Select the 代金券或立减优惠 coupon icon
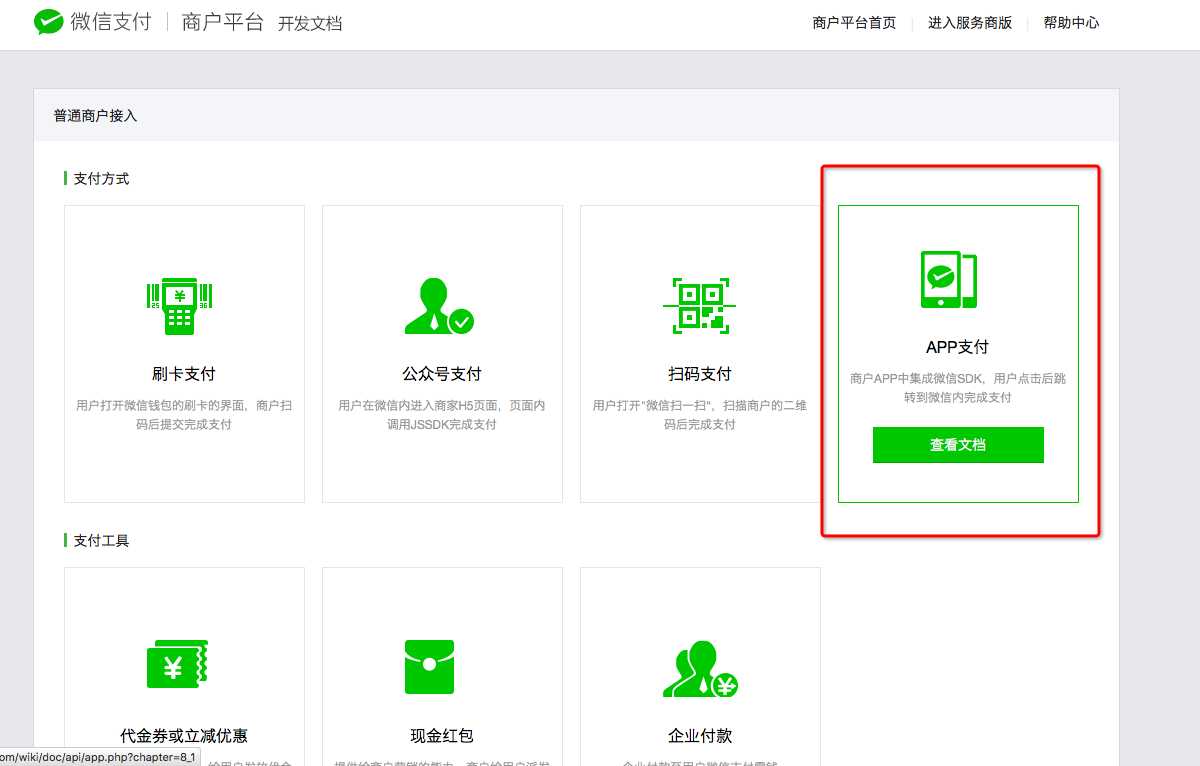Viewport: 1200px width, 766px height. (x=177, y=663)
